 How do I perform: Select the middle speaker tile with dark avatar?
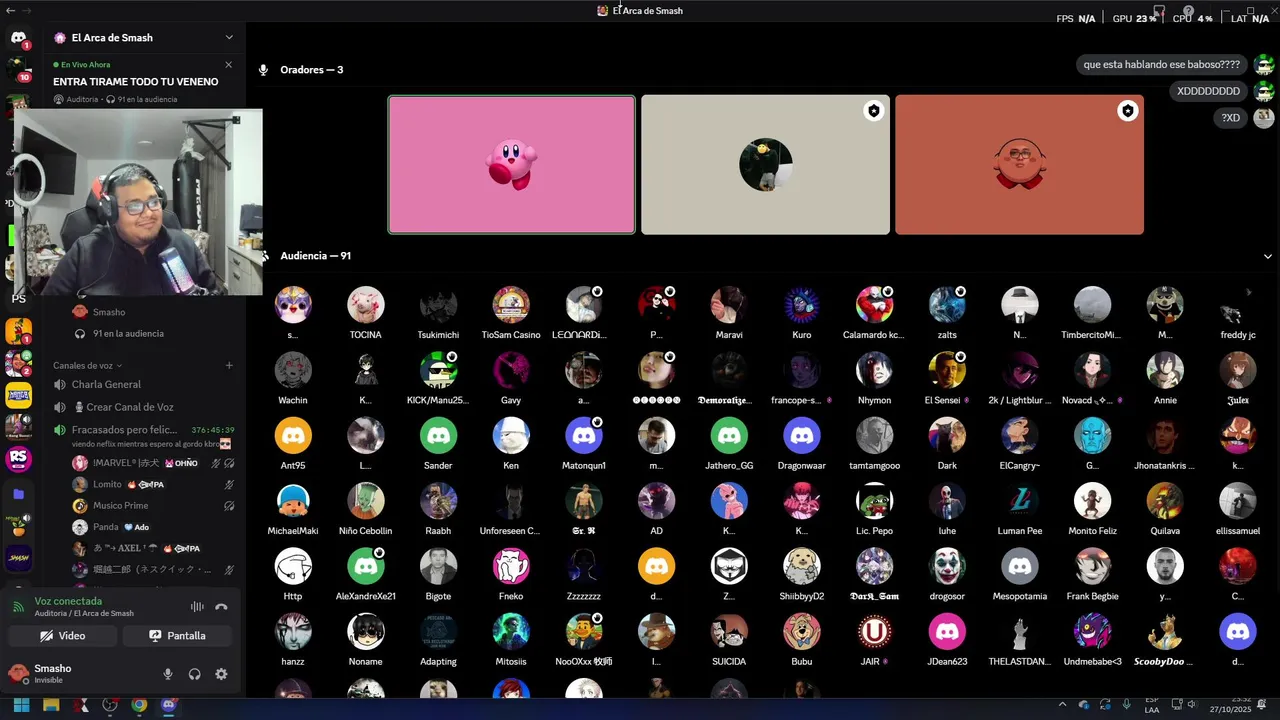(x=765, y=165)
